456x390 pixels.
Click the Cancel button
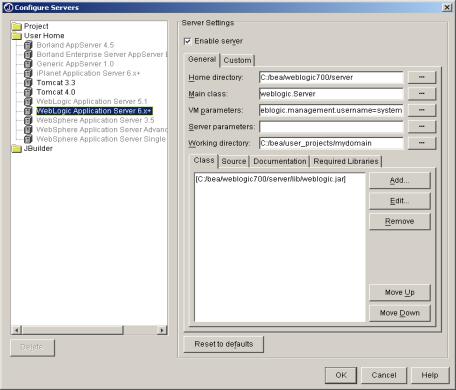click(x=384, y=375)
